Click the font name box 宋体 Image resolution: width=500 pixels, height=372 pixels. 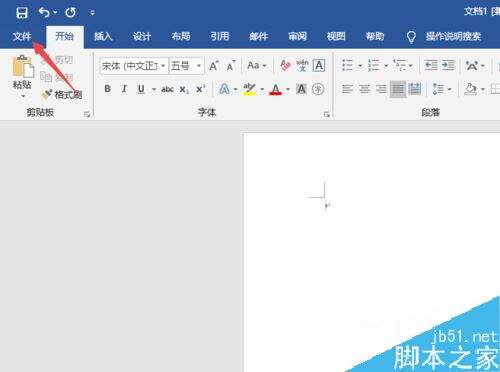130,66
